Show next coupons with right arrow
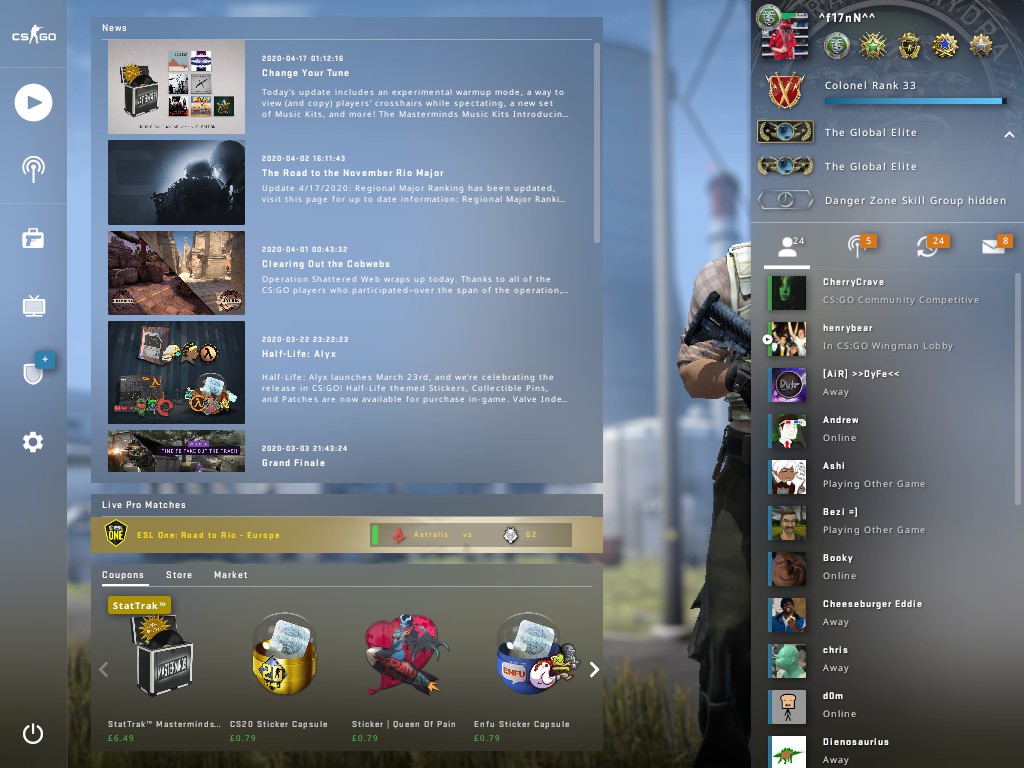Image resolution: width=1024 pixels, height=768 pixels. (594, 669)
